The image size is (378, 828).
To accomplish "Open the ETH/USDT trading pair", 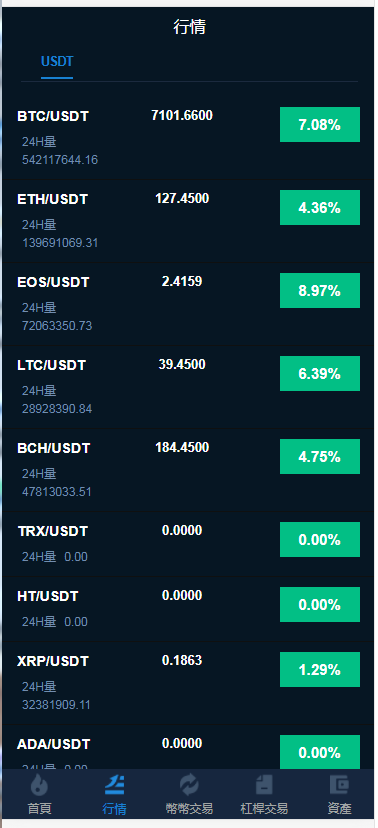I will [x=189, y=221].
